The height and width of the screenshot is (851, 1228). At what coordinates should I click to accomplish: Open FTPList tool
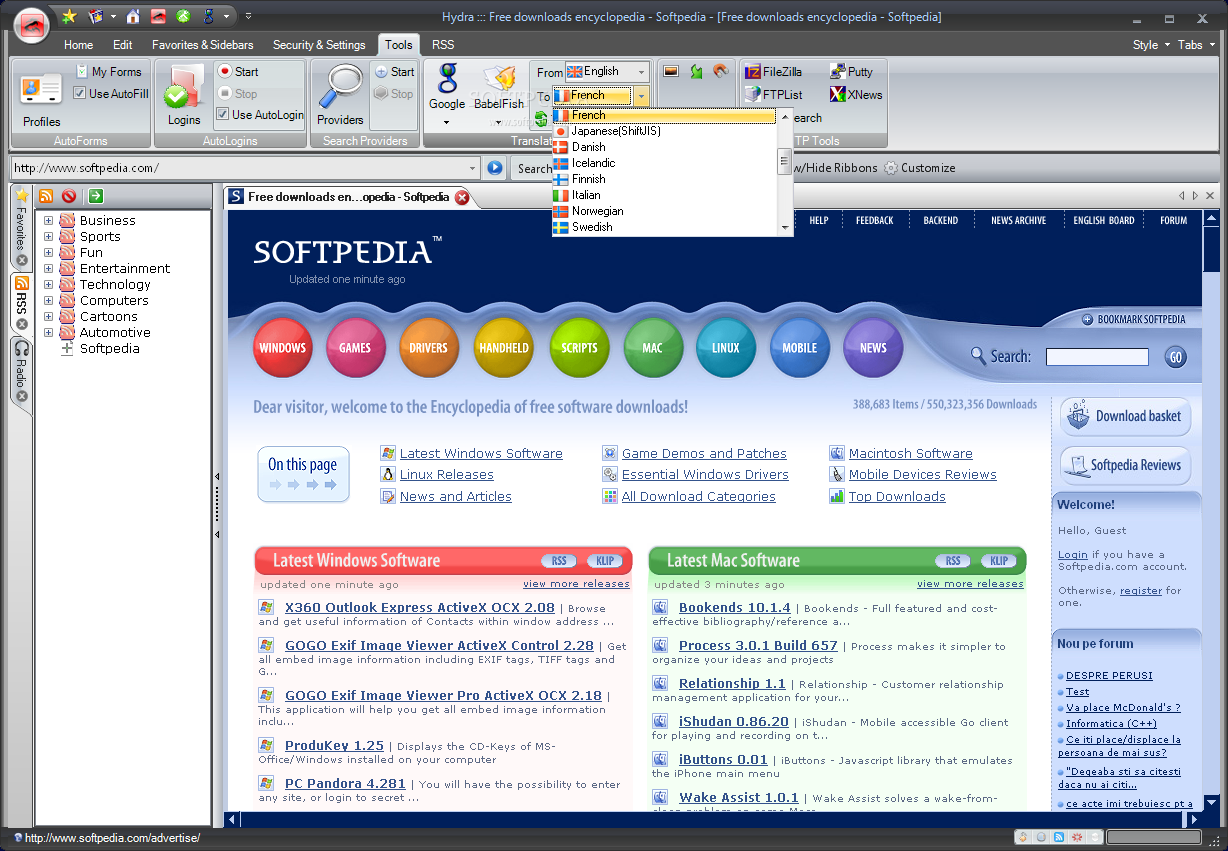tap(773, 95)
